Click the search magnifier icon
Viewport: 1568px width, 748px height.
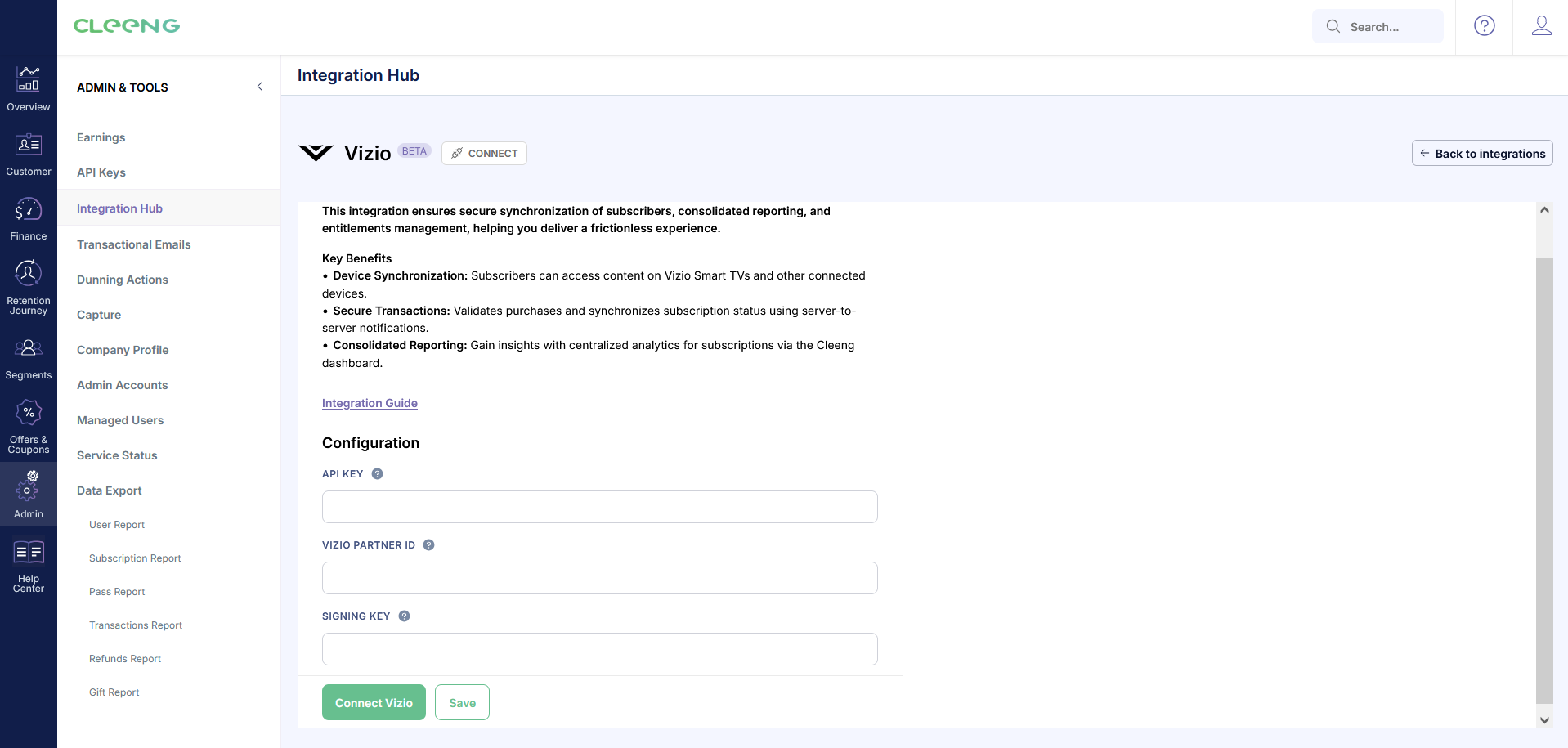tap(1333, 26)
